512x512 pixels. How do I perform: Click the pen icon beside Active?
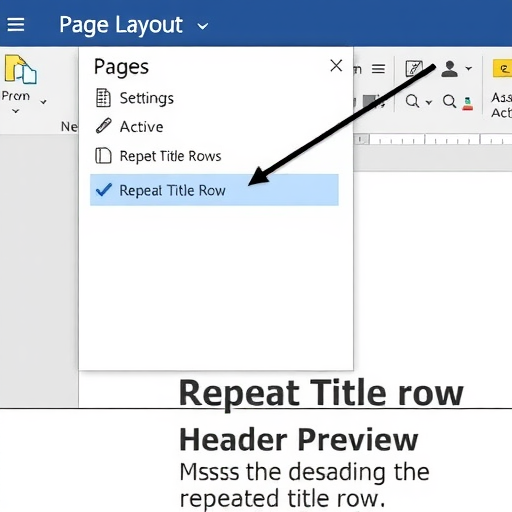point(104,126)
